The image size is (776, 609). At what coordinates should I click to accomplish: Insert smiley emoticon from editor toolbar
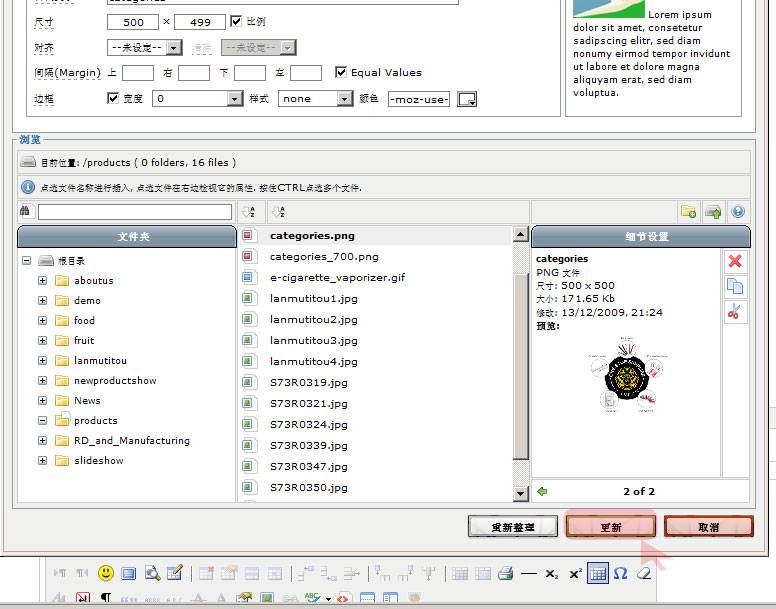pyautogui.click(x=105, y=573)
